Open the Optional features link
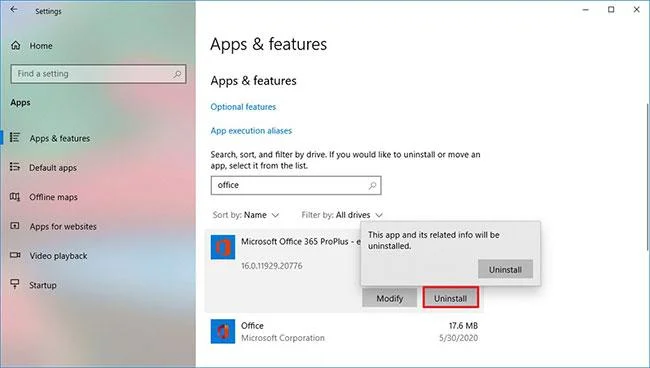Image resolution: width=650 pixels, height=368 pixels. 243,107
